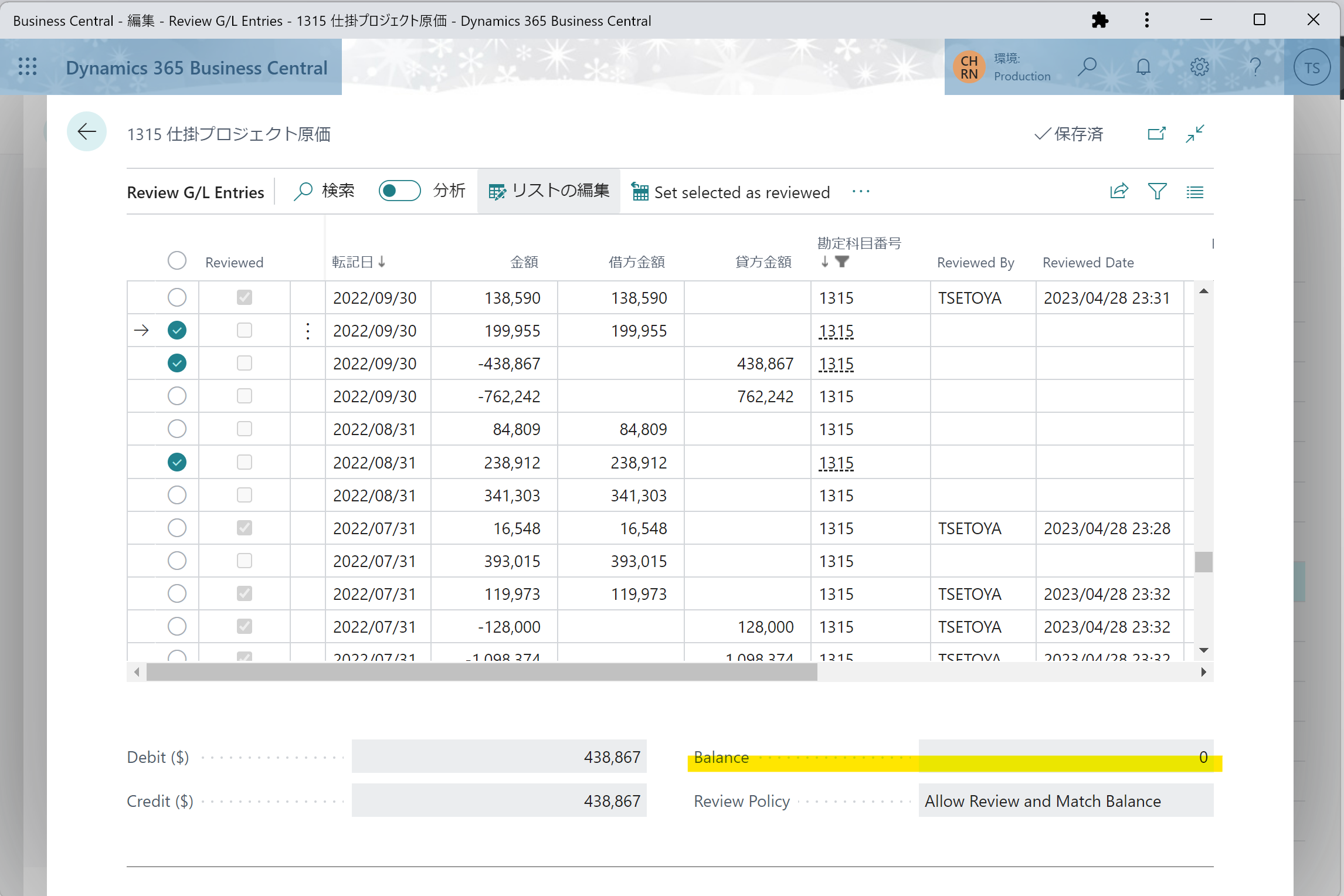Click the Dynamics 365 Business Central title
This screenshot has width=1344, height=896.
[x=196, y=67]
